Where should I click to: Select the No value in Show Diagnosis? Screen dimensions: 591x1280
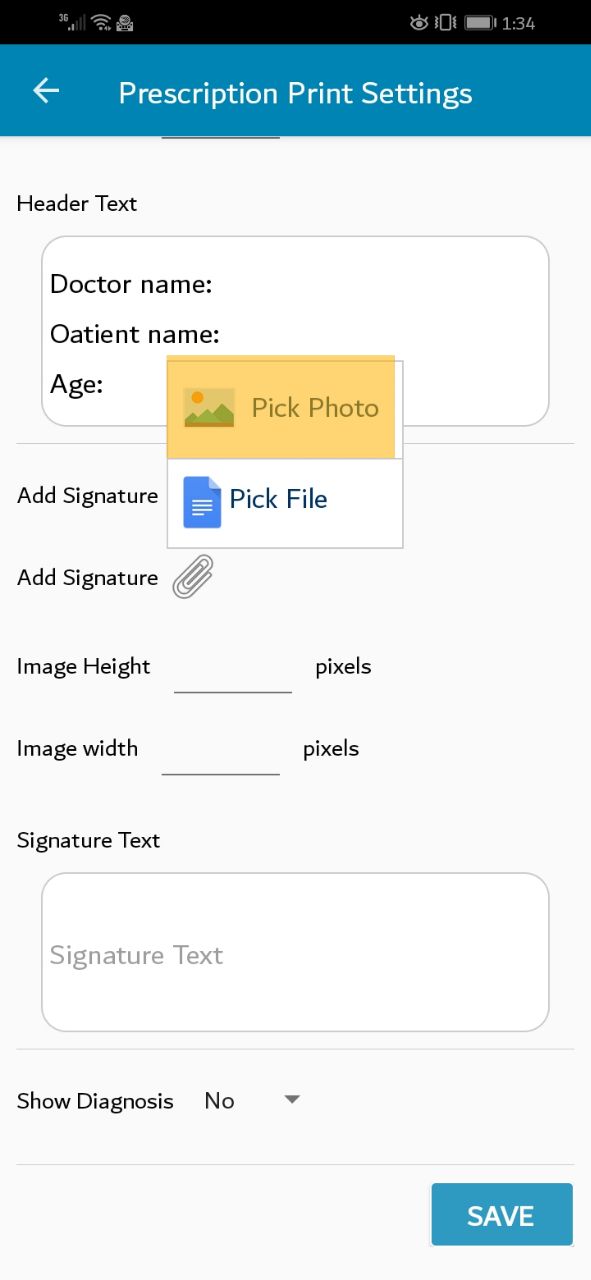coord(219,1101)
